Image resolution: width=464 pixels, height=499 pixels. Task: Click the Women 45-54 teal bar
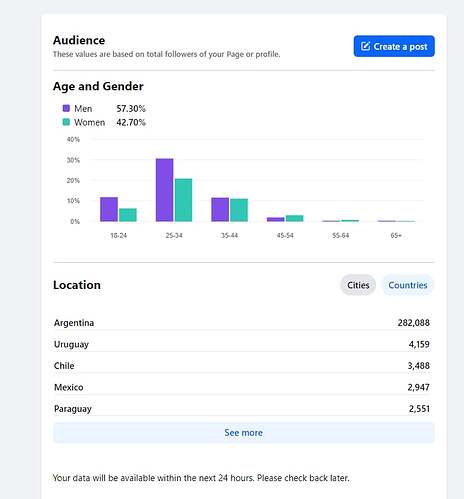pyautogui.click(x=295, y=218)
